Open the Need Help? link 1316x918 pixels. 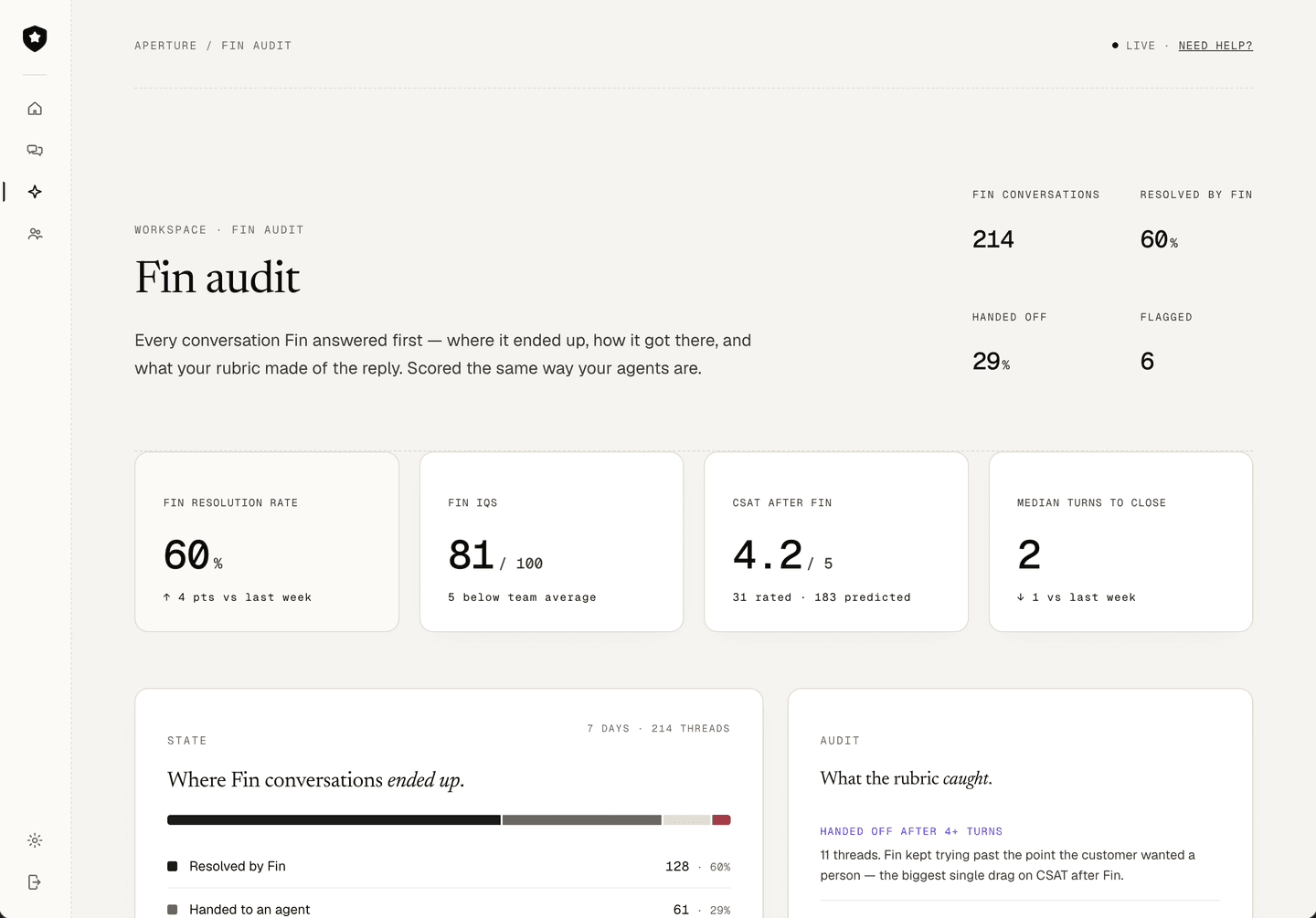tap(1215, 46)
